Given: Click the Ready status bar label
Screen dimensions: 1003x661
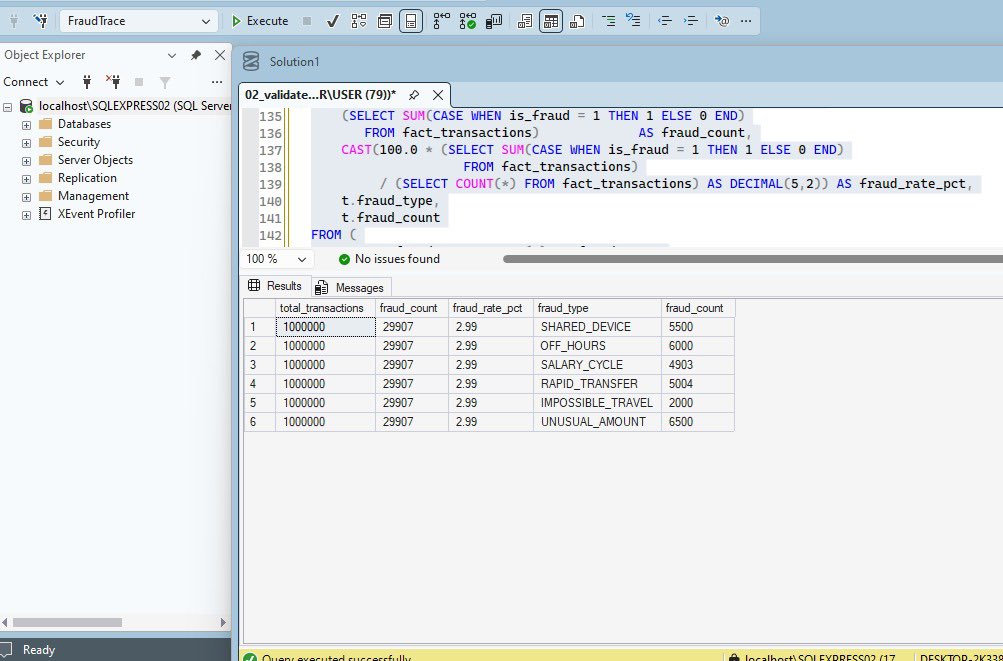Looking at the screenshot, I should coord(38,650).
